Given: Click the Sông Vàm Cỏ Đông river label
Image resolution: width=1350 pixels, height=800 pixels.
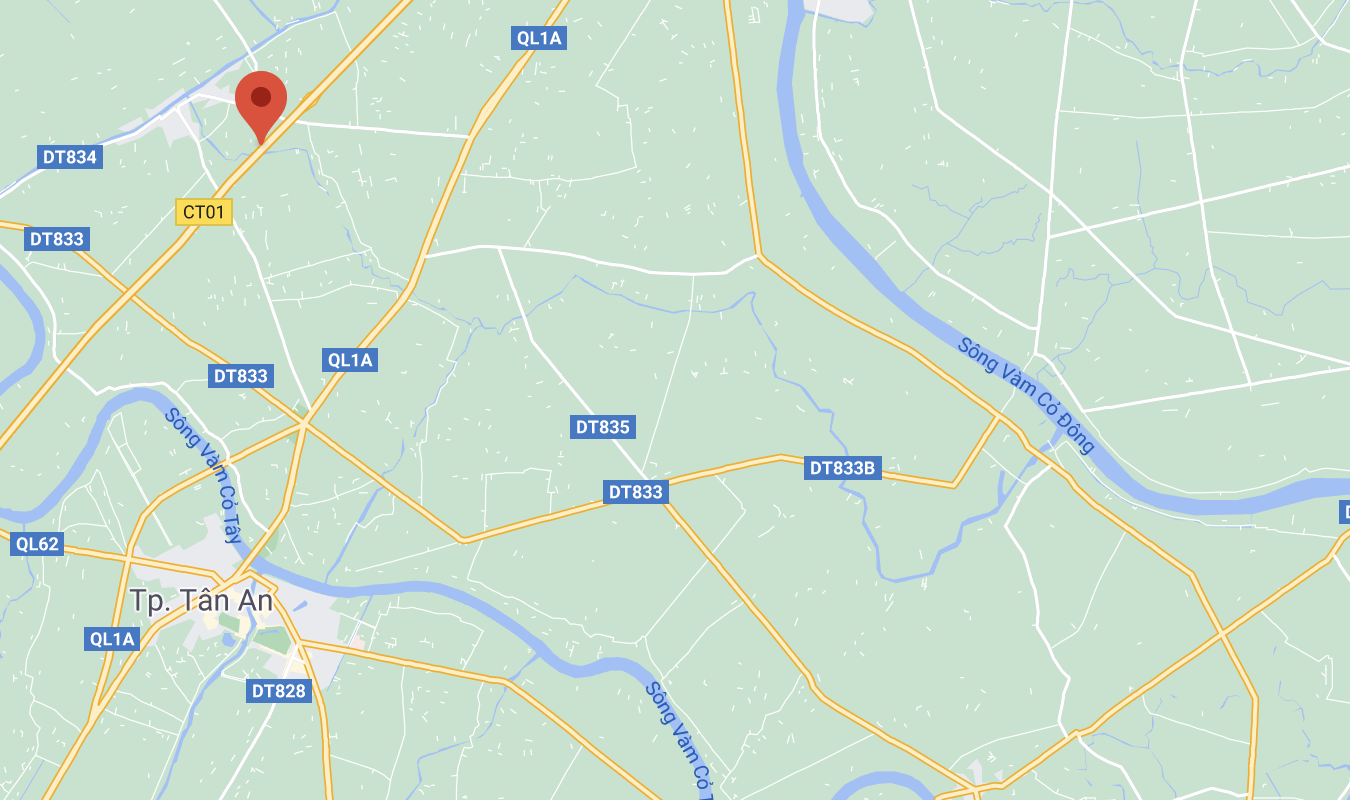Looking at the screenshot, I should pos(1027,394).
